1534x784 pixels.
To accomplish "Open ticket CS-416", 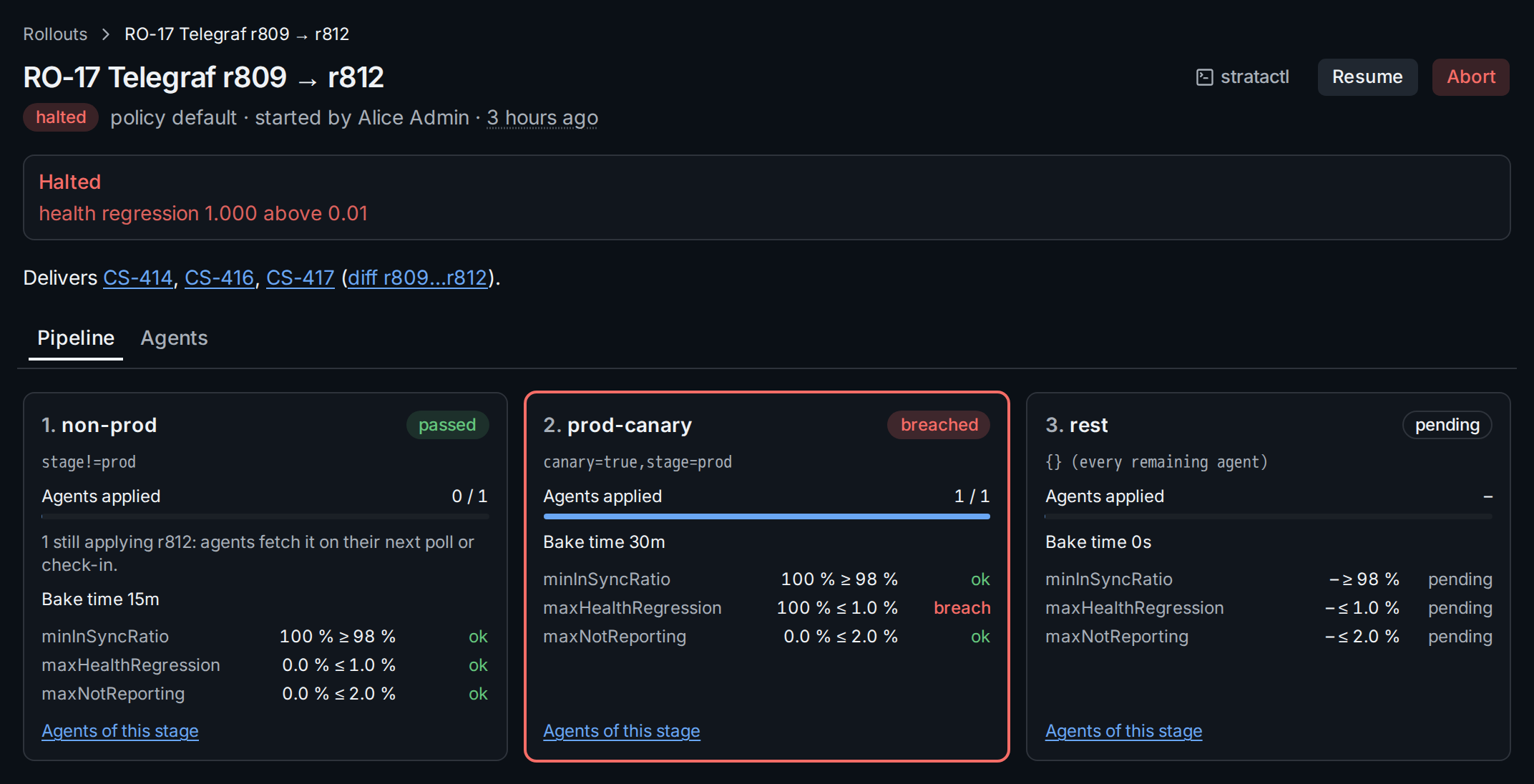I will tap(220, 278).
